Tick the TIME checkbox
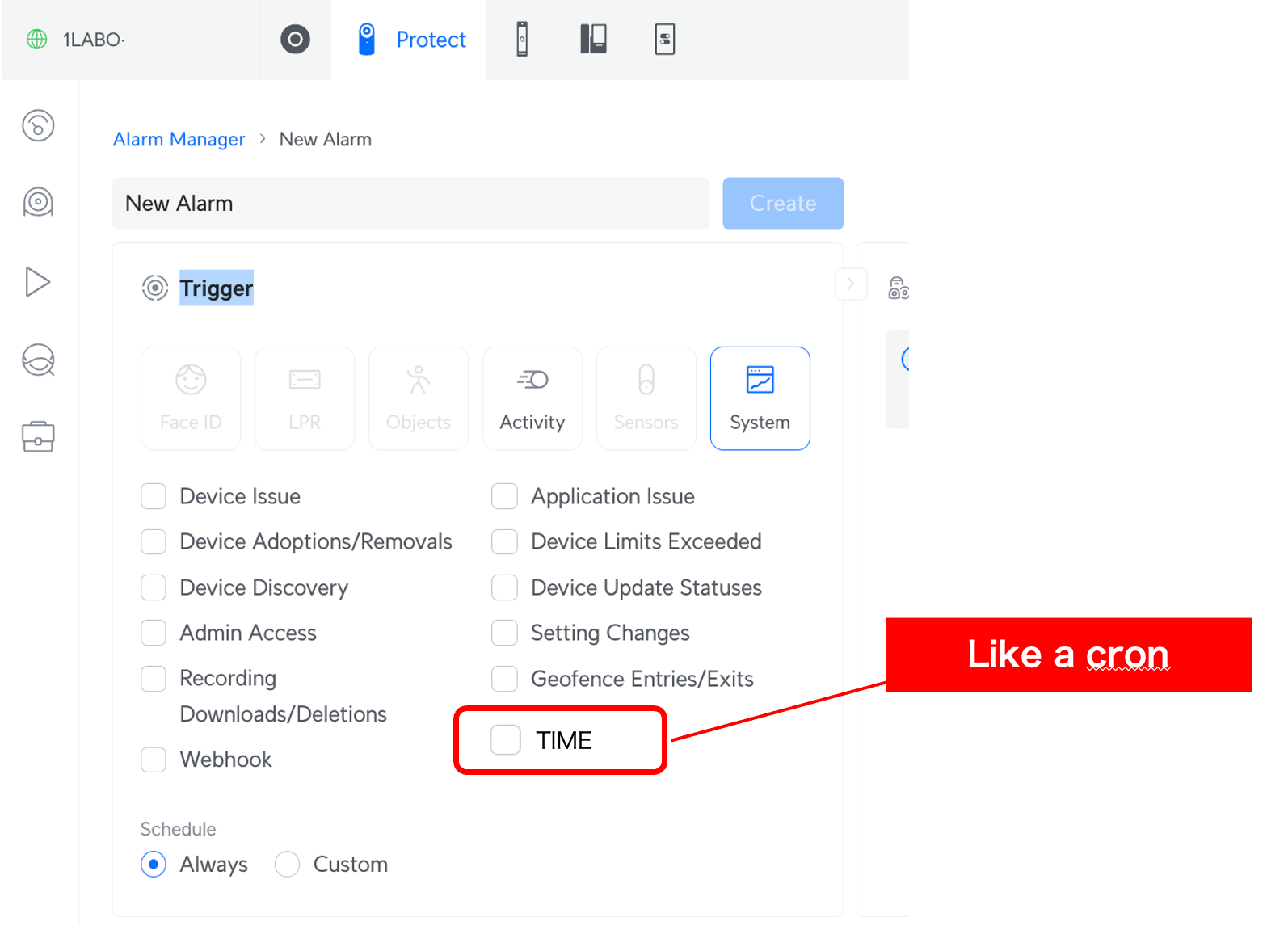This screenshot has width=1288, height=926. tap(506, 740)
